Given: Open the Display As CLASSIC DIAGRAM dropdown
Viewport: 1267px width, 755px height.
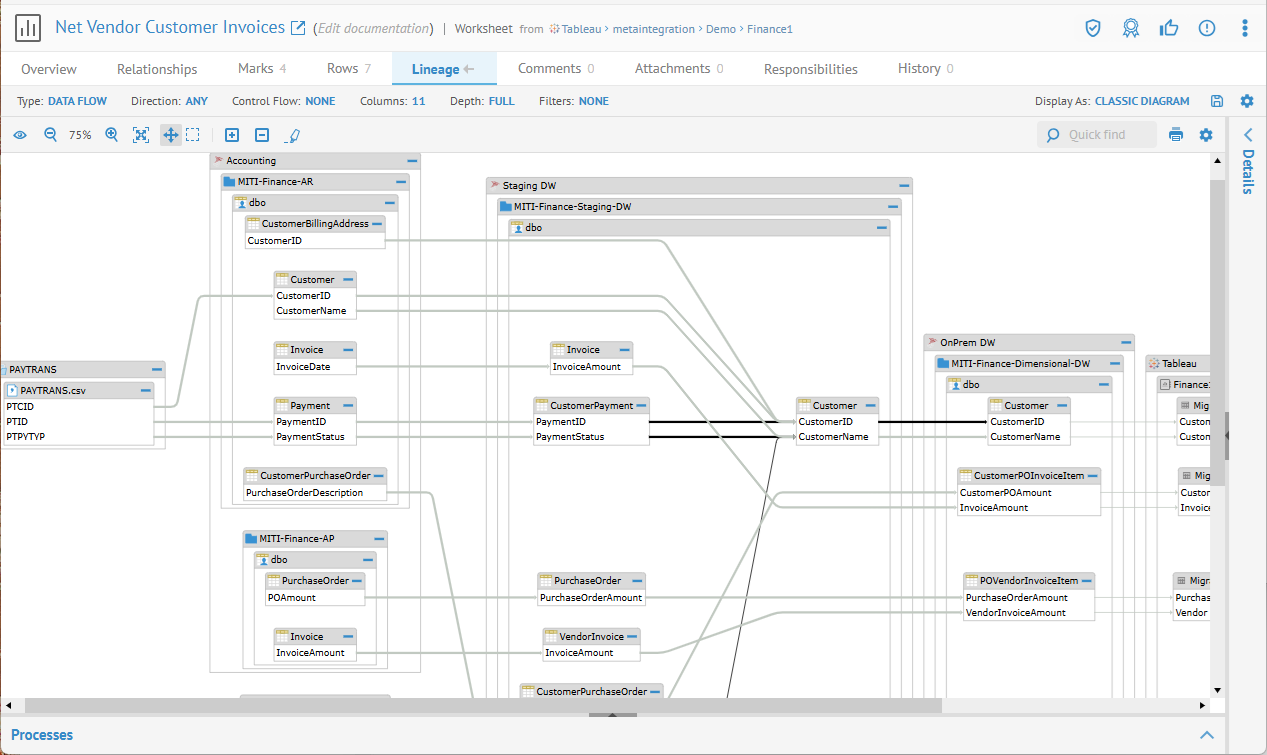Looking at the screenshot, I should [x=1142, y=101].
